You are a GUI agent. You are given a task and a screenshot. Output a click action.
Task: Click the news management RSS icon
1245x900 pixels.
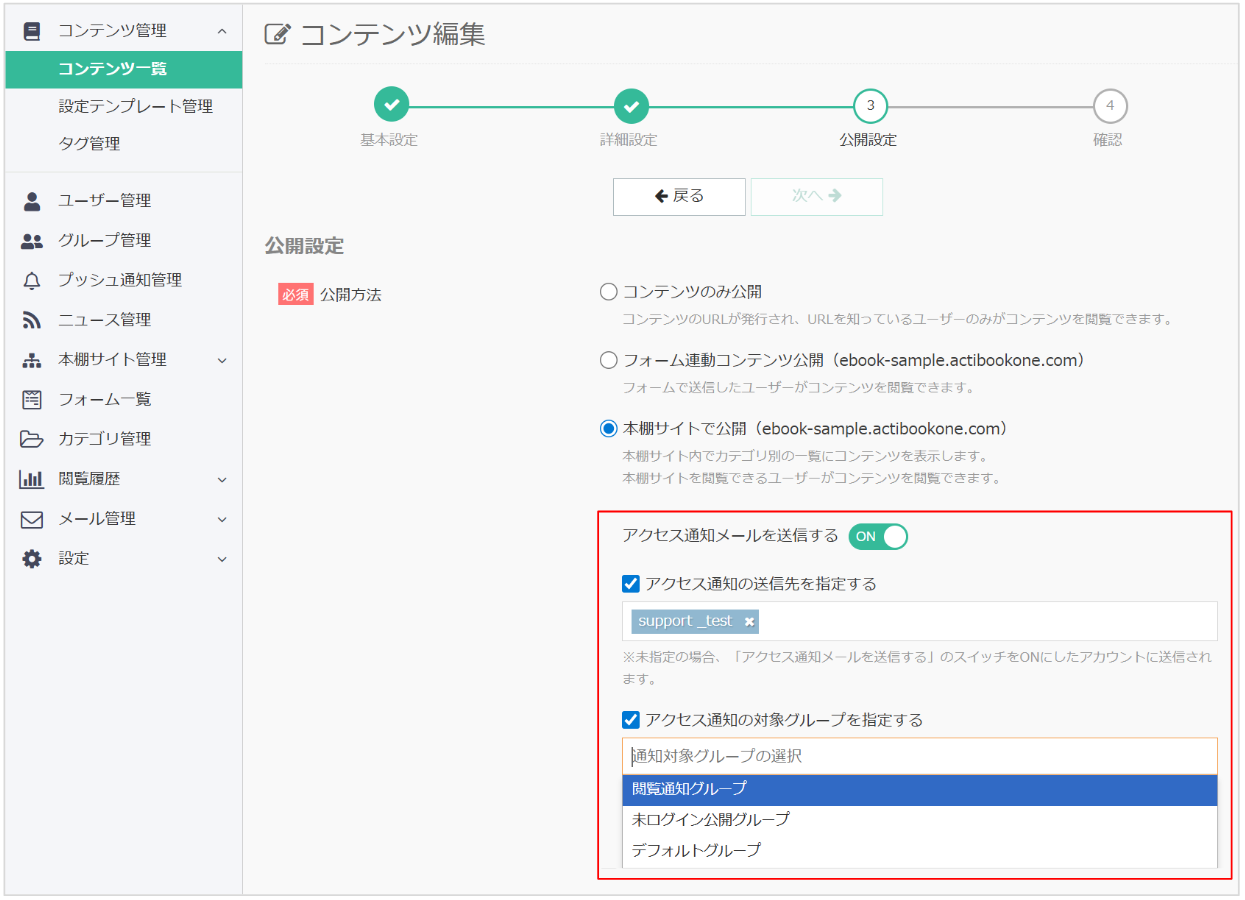click(32, 320)
